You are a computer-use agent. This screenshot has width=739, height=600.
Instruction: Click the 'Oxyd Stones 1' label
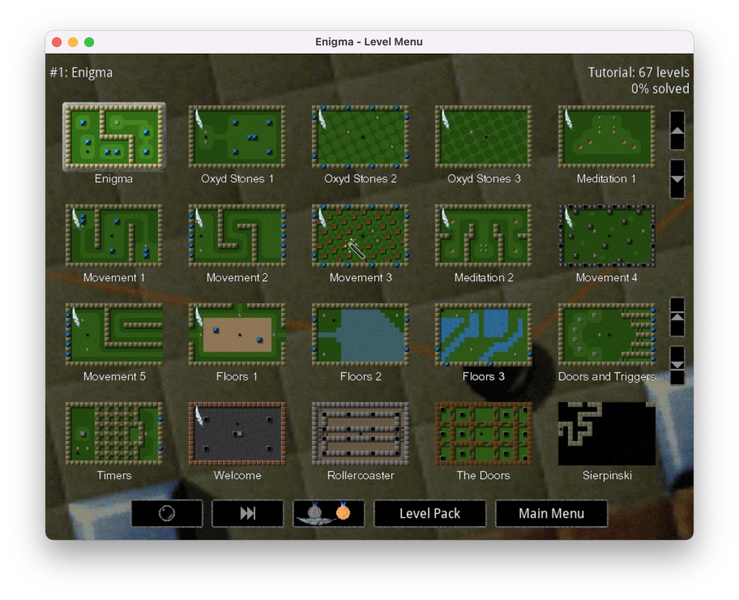tap(237, 179)
